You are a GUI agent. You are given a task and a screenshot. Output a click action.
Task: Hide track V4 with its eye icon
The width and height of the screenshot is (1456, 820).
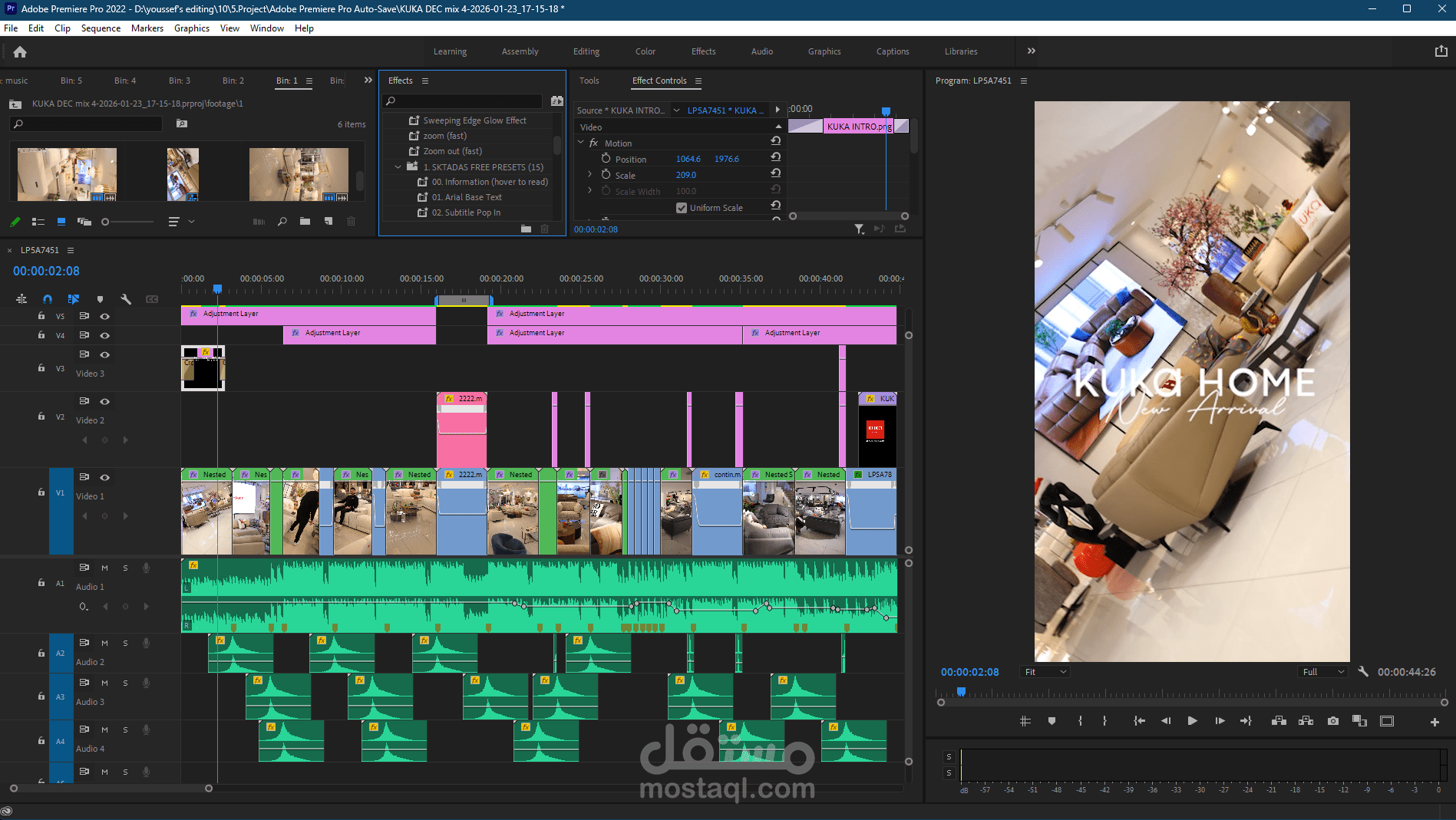point(105,335)
